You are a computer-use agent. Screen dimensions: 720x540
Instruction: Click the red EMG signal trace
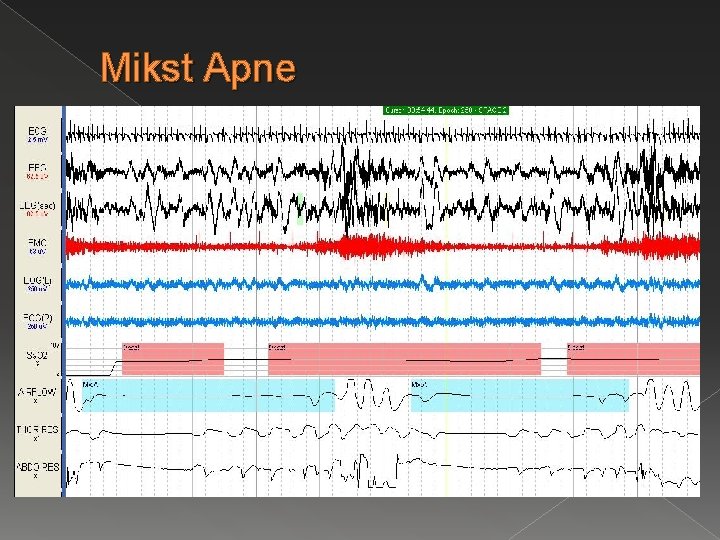click(383, 247)
